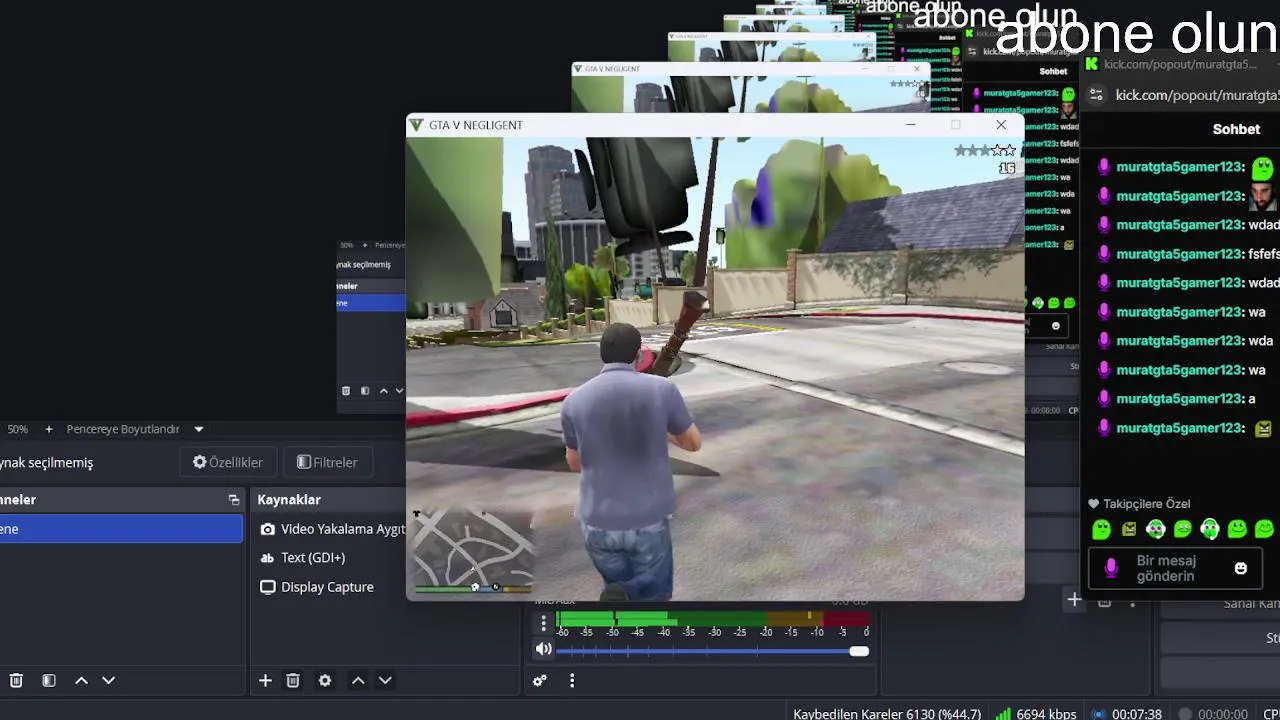Open source properties gear in Kaynaklar toolbar
The width and height of the screenshot is (1280, 720).
[x=325, y=680]
